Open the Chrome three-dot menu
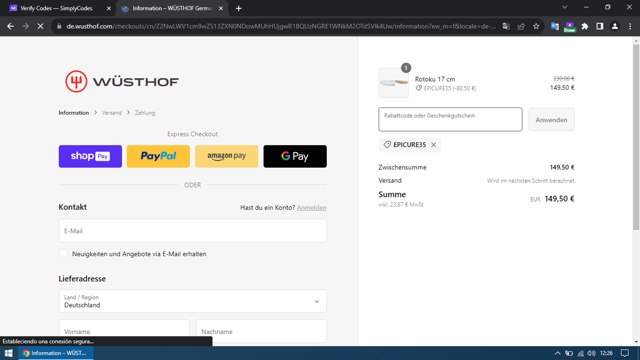The height and width of the screenshot is (360, 640). [630, 26]
